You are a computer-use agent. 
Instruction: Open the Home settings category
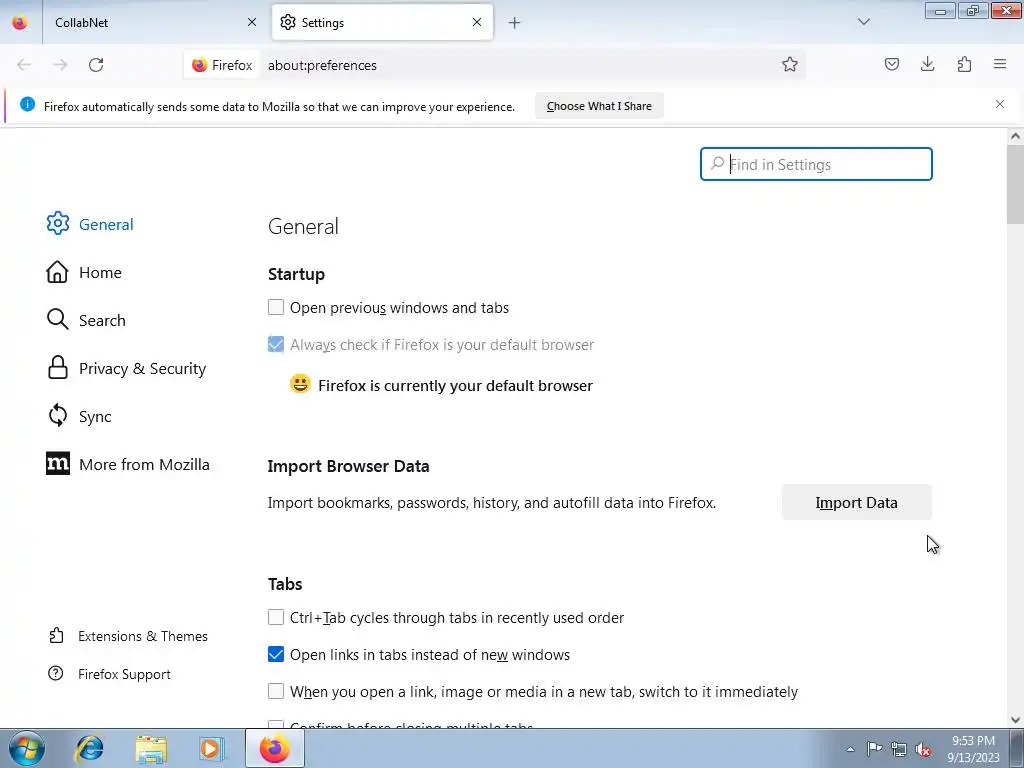[x=84, y=272]
